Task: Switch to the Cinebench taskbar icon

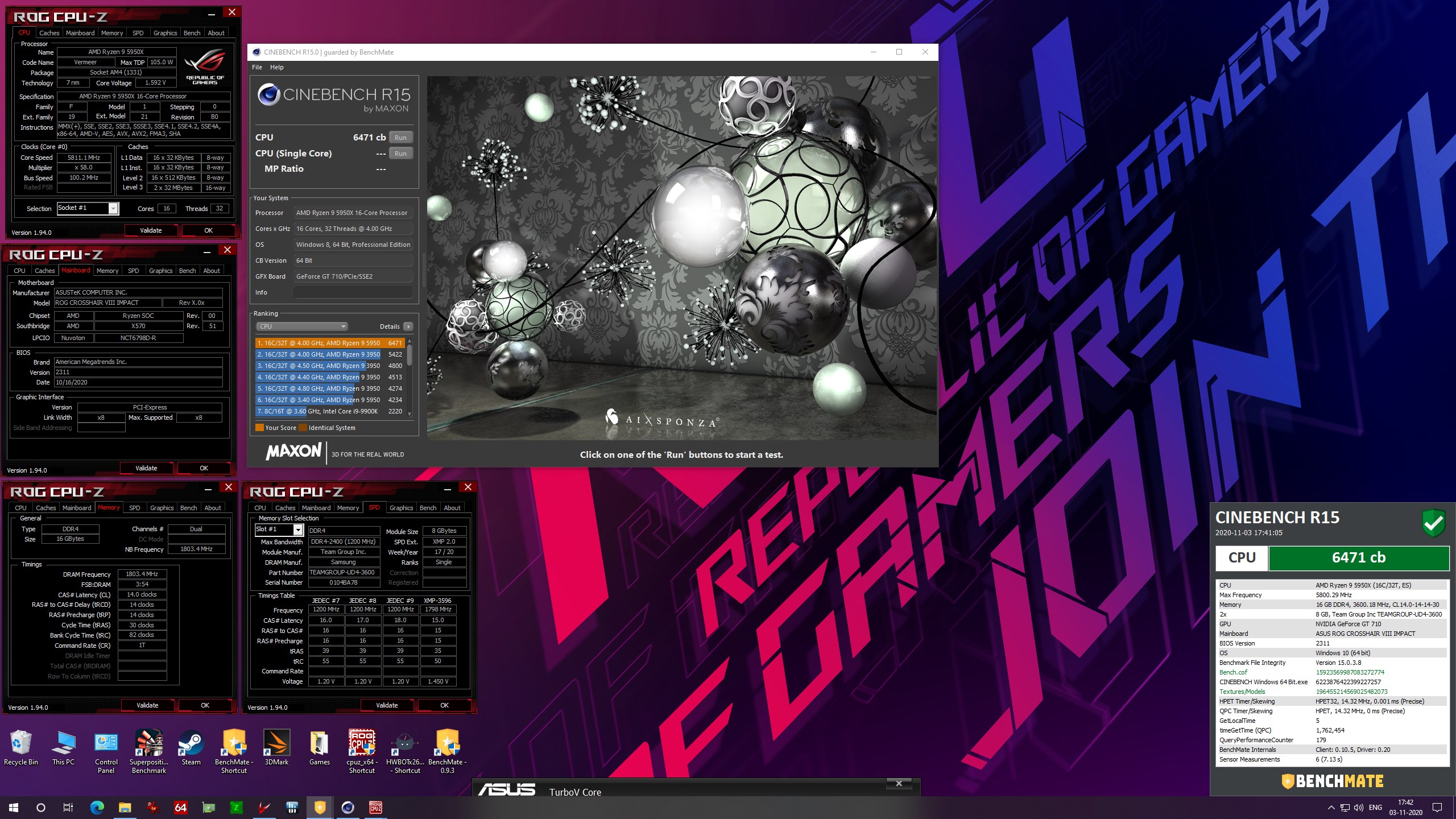Action: [348, 807]
